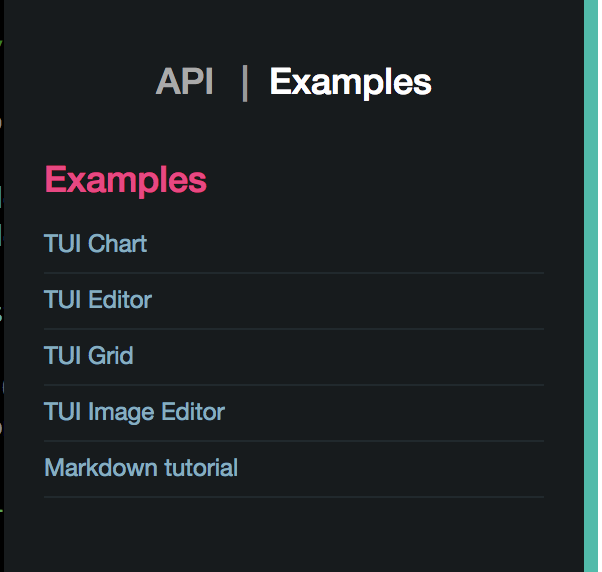This screenshot has width=602, height=572.
Task: Click the pink Examples heading
Action: coord(126,180)
